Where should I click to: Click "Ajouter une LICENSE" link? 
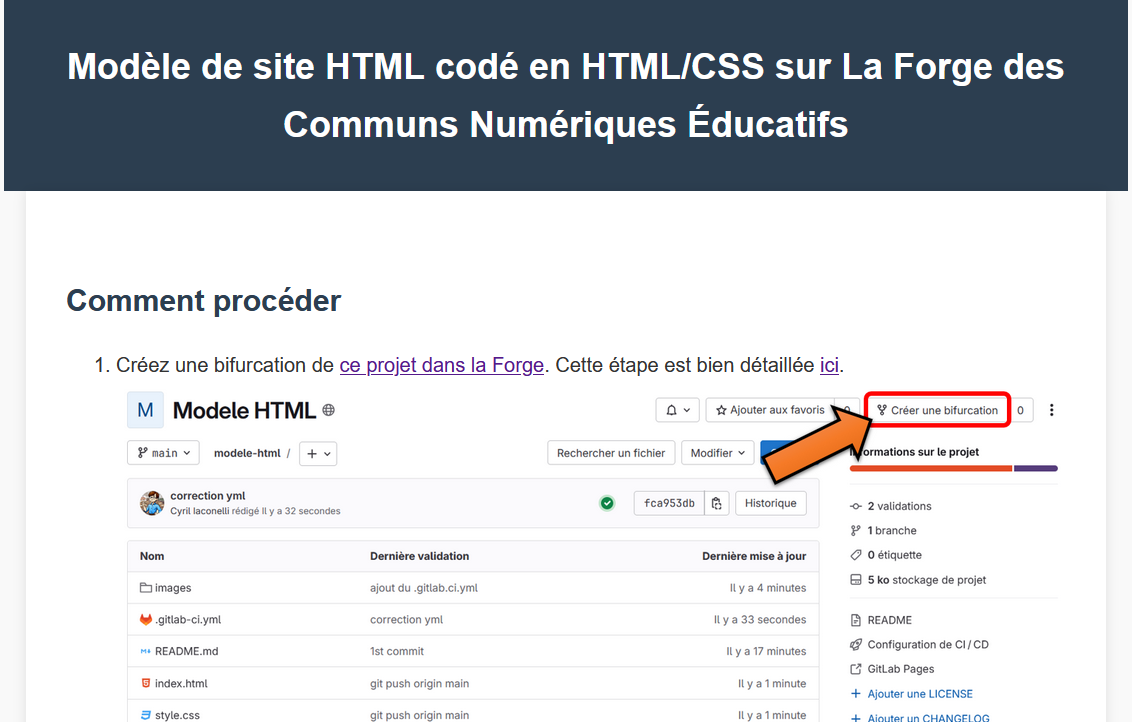920,694
